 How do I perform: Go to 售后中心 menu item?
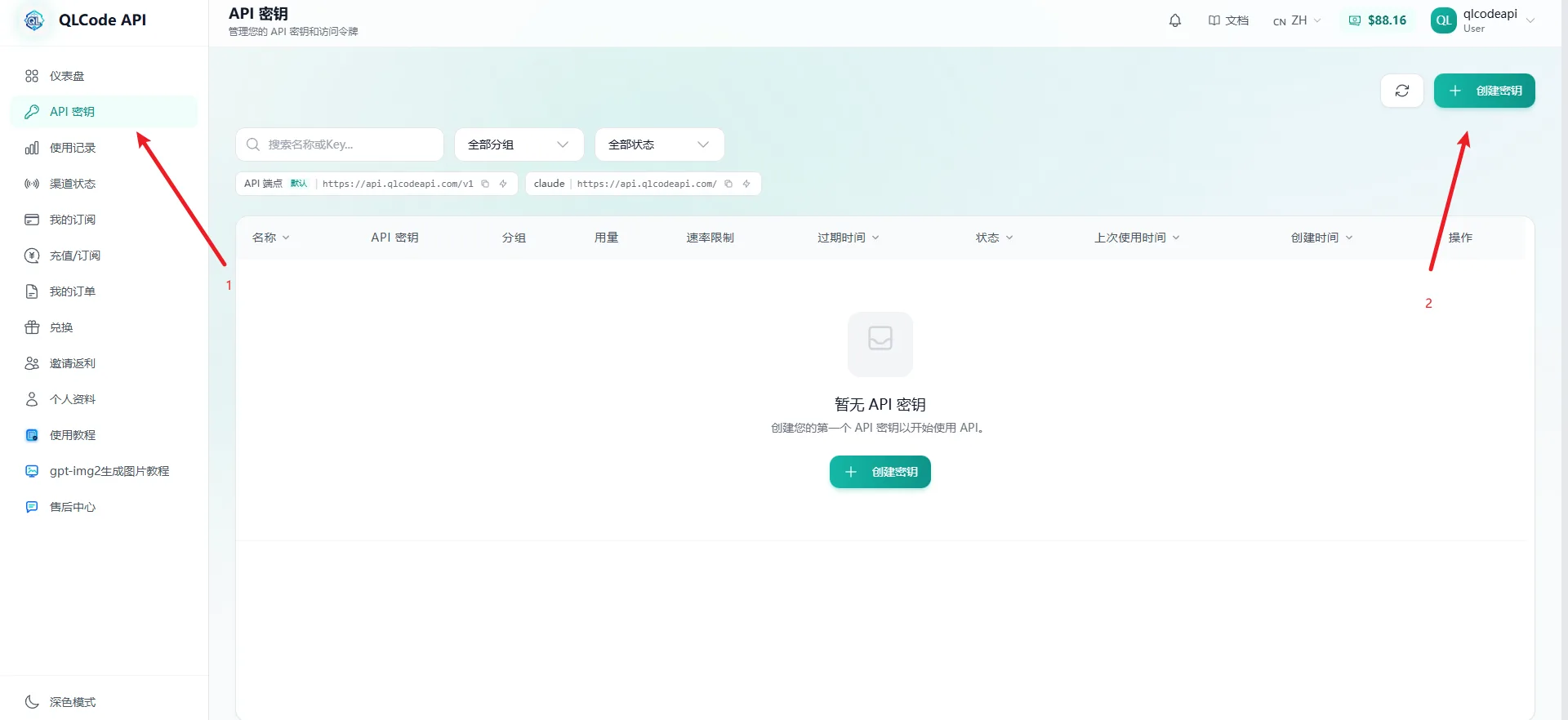coord(104,507)
